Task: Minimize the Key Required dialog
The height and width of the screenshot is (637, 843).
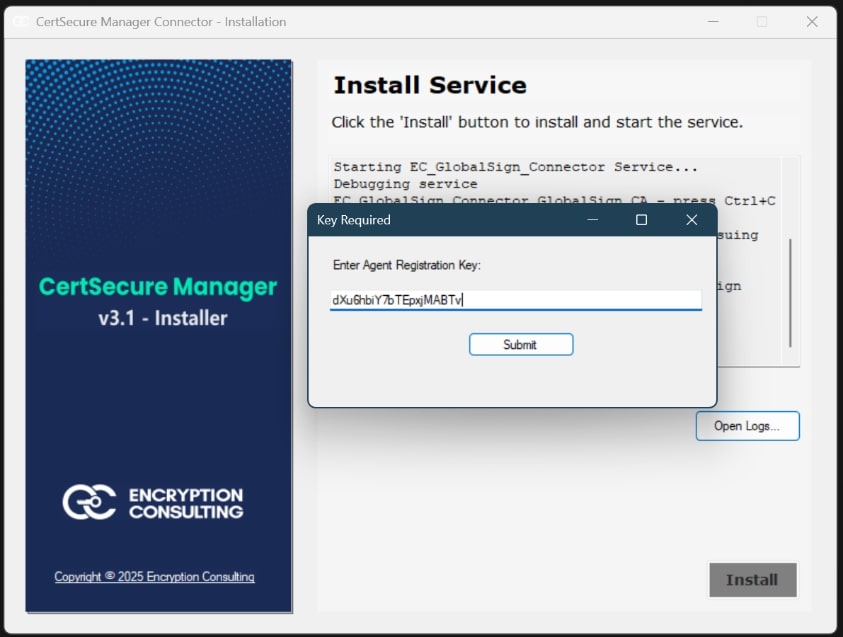Action: click(592, 220)
